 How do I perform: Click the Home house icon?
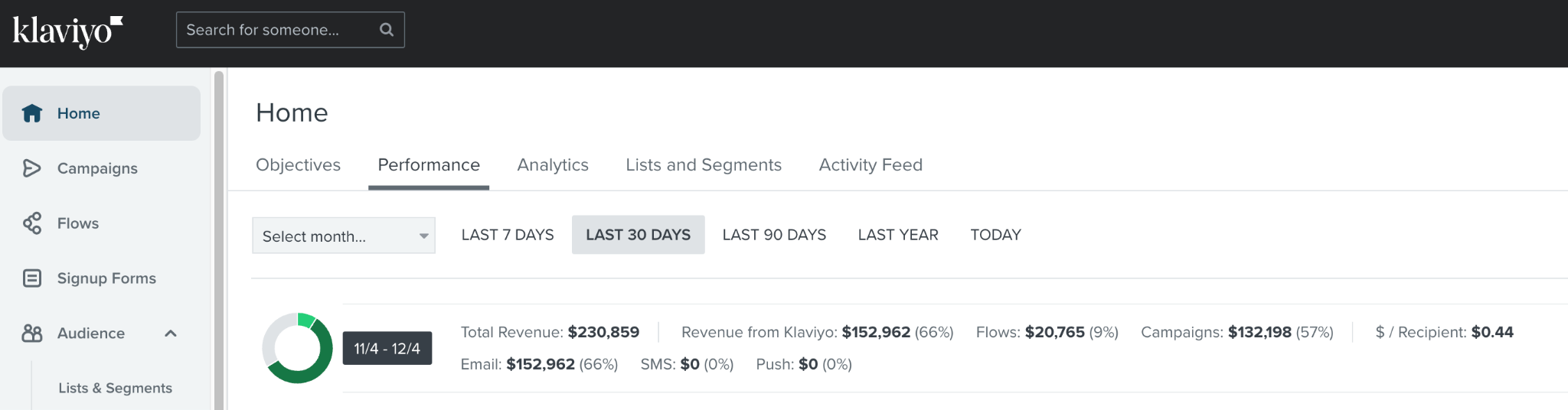coord(32,113)
